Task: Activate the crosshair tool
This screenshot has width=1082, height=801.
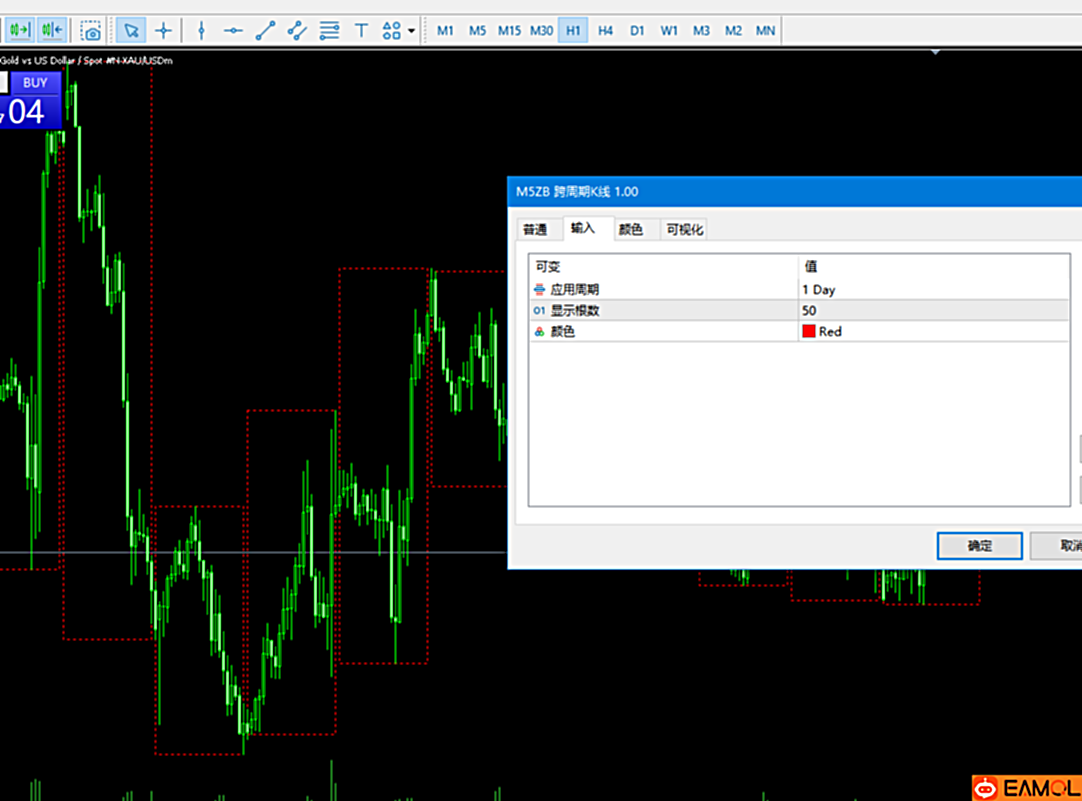Action: pyautogui.click(x=163, y=31)
